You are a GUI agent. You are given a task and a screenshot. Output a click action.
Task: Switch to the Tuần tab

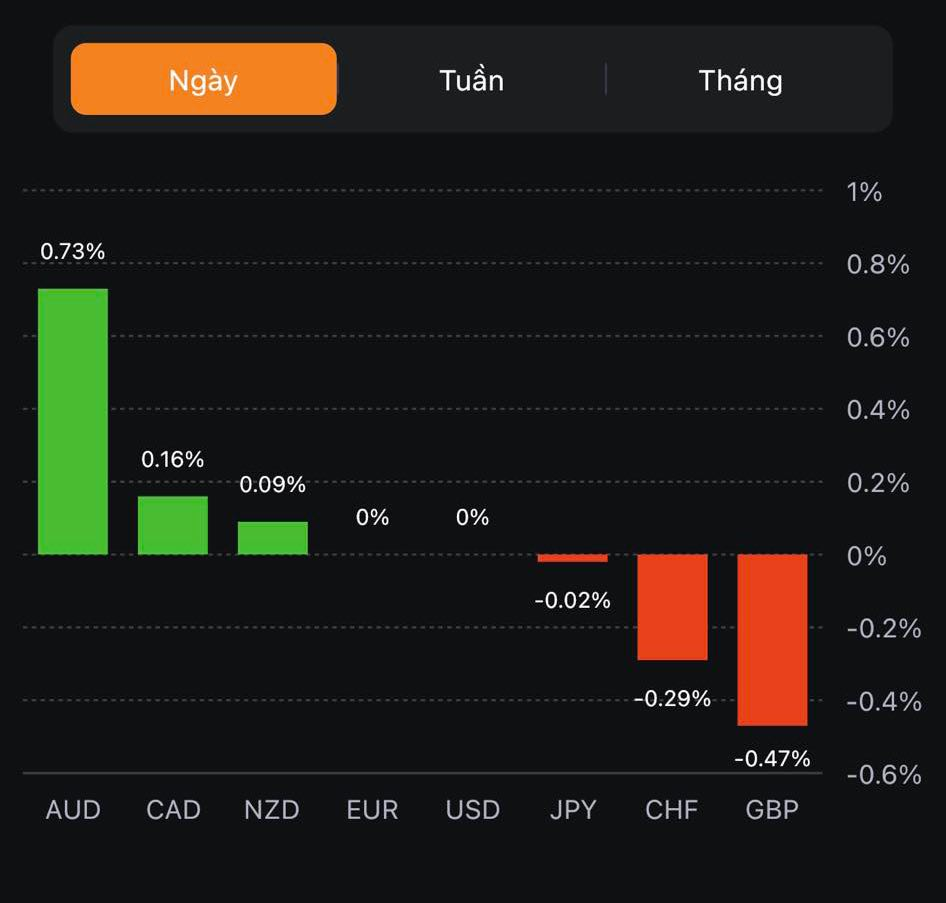(471, 80)
